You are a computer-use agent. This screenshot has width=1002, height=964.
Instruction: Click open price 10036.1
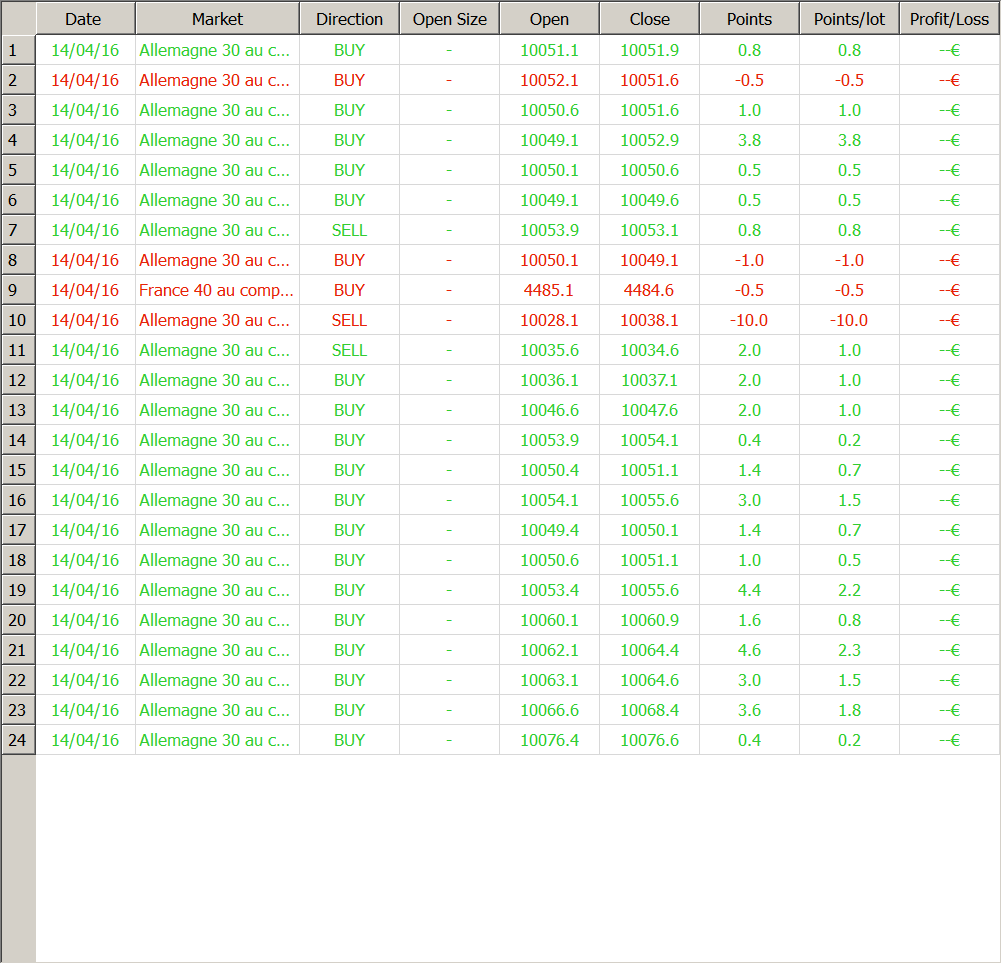(550, 380)
